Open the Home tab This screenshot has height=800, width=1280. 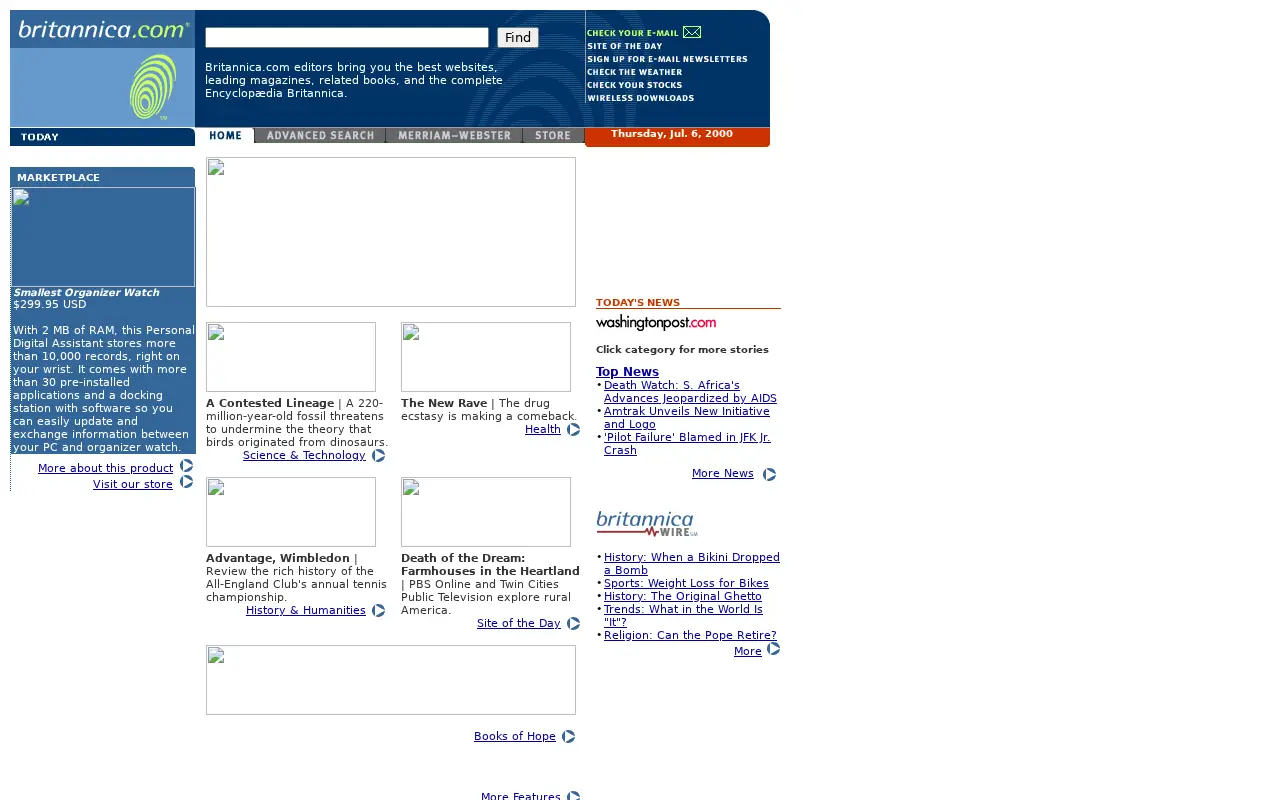225,136
